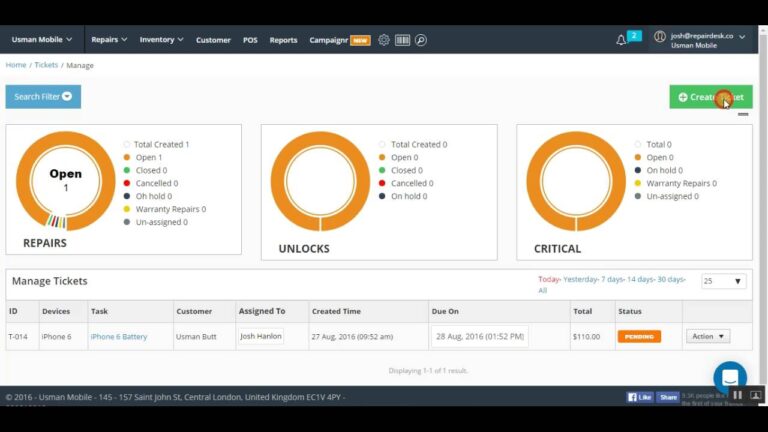
Task: Click the Tickets breadcrumb link
Action: click(46, 65)
